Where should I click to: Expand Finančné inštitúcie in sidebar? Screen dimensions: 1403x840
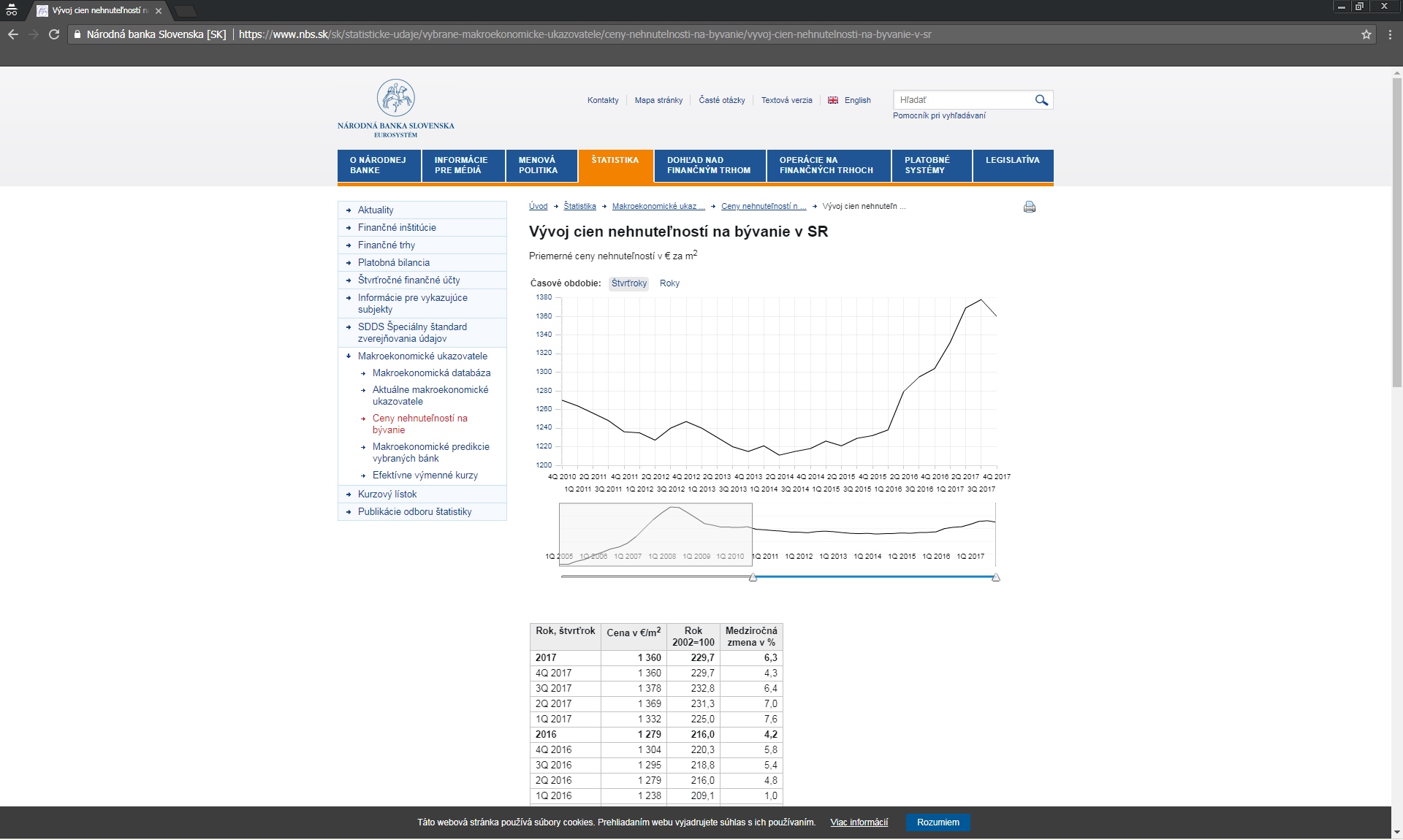coord(397,227)
